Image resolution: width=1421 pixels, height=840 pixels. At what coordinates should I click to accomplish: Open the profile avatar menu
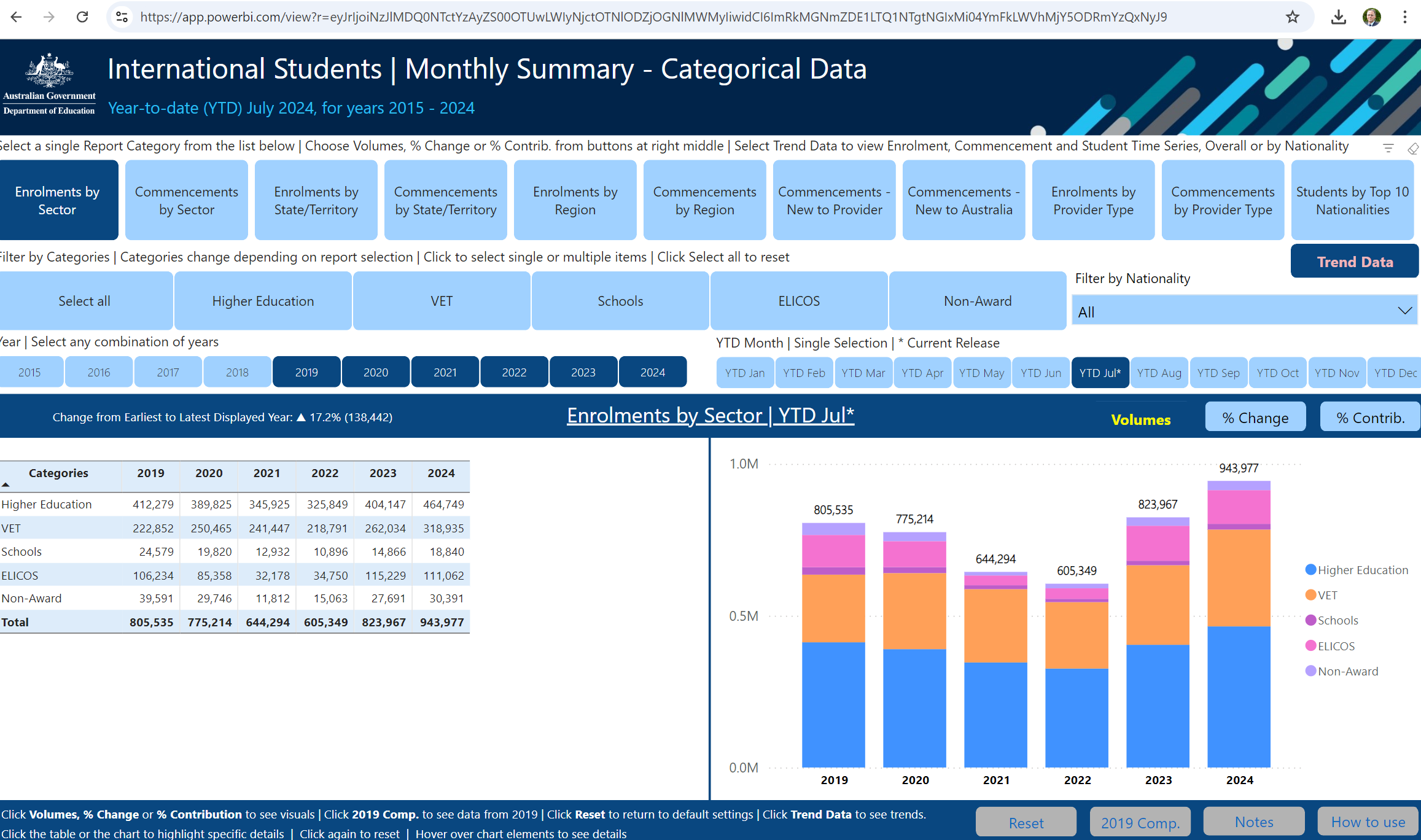pos(1371,17)
